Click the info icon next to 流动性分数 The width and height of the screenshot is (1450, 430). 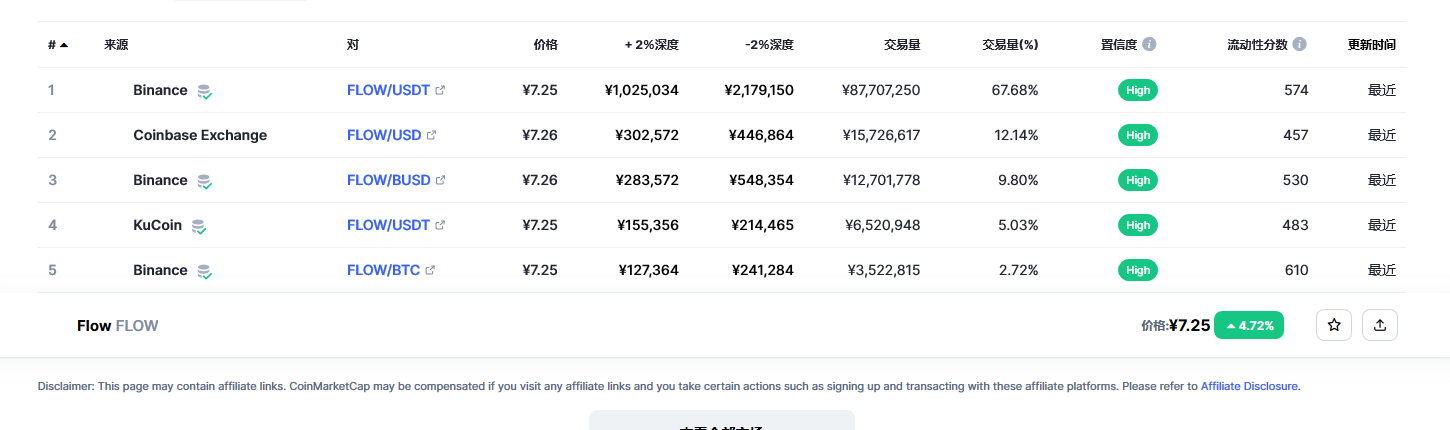coord(1299,45)
